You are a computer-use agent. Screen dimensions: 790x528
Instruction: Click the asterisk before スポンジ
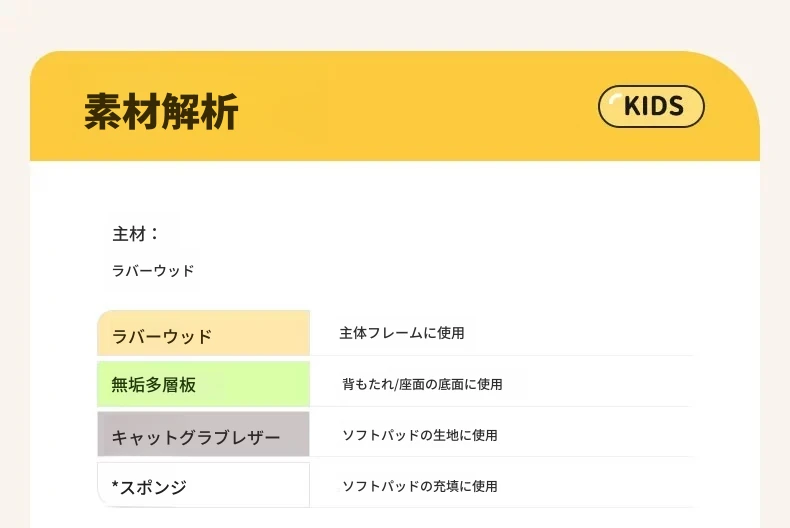[x=116, y=486]
